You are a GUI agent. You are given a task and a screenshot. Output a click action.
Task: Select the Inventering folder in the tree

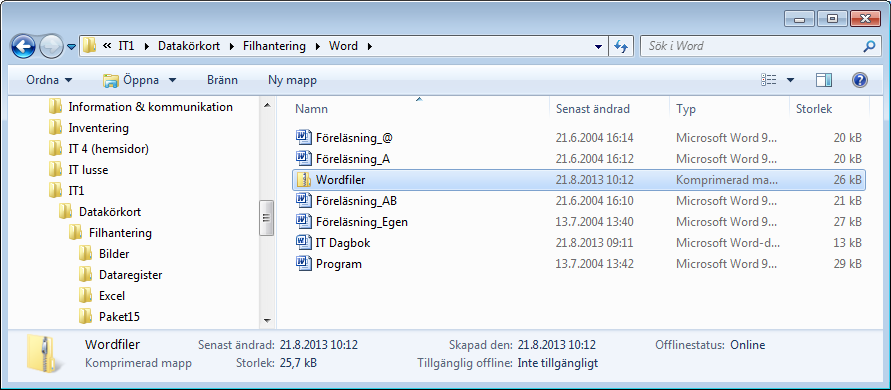[x=98, y=128]
